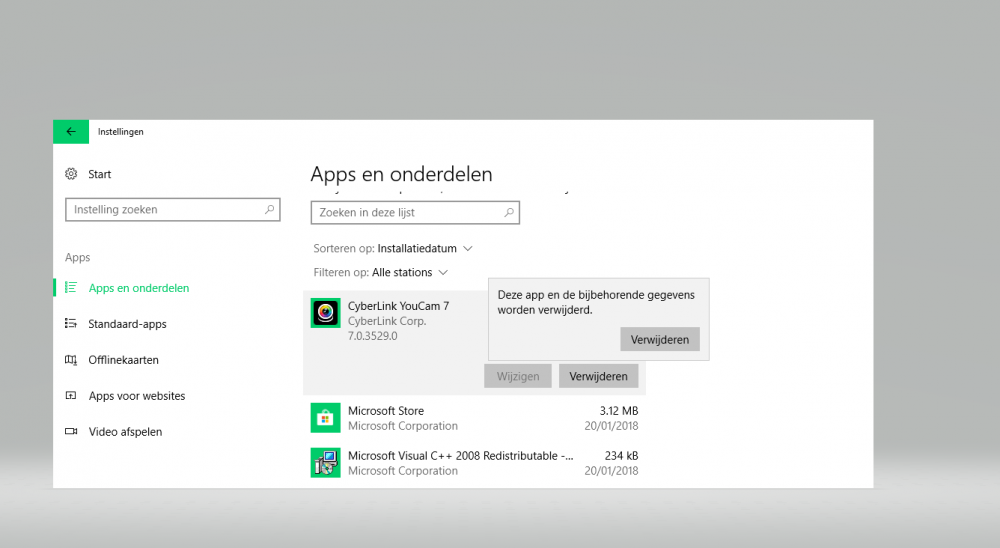The height and width of the screenshot is (548, 1000).
Task: Click the greyed Wijzigen button
Action: click(x=518, y=376)
